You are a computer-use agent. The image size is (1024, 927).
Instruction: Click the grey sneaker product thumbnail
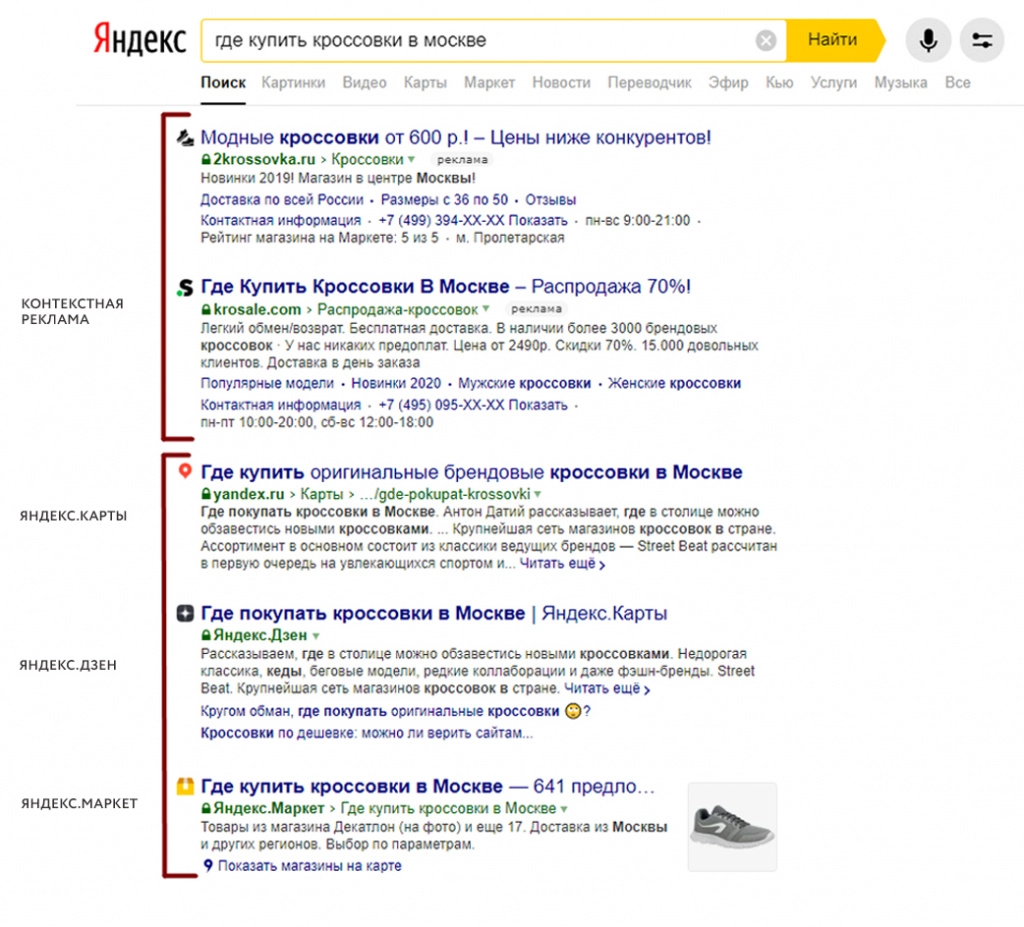[x=732, y=826]
